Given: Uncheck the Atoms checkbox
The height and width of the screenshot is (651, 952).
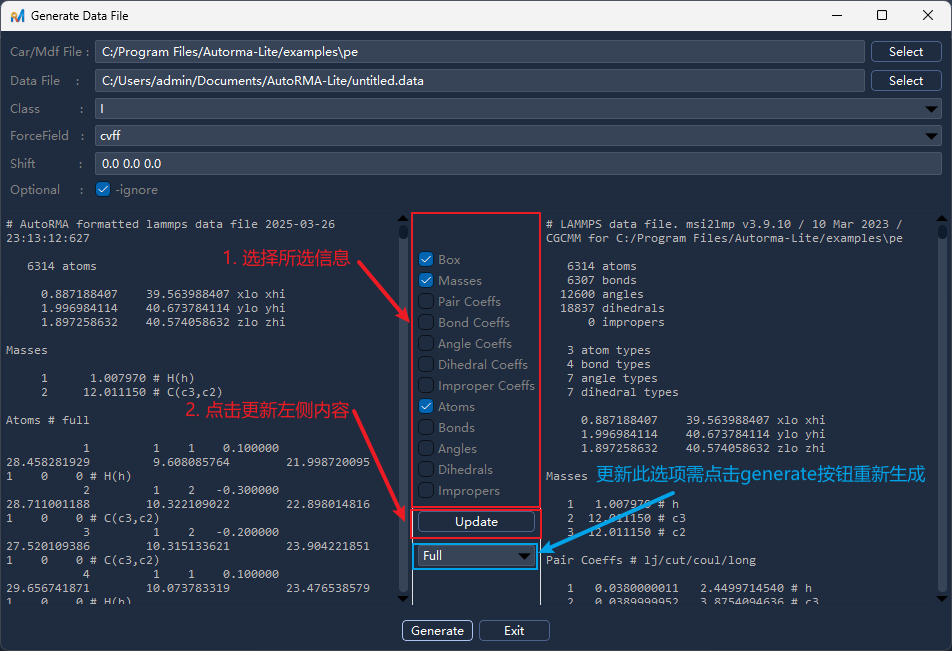Looking at the screenshot, I should click(x=426, y=407).
